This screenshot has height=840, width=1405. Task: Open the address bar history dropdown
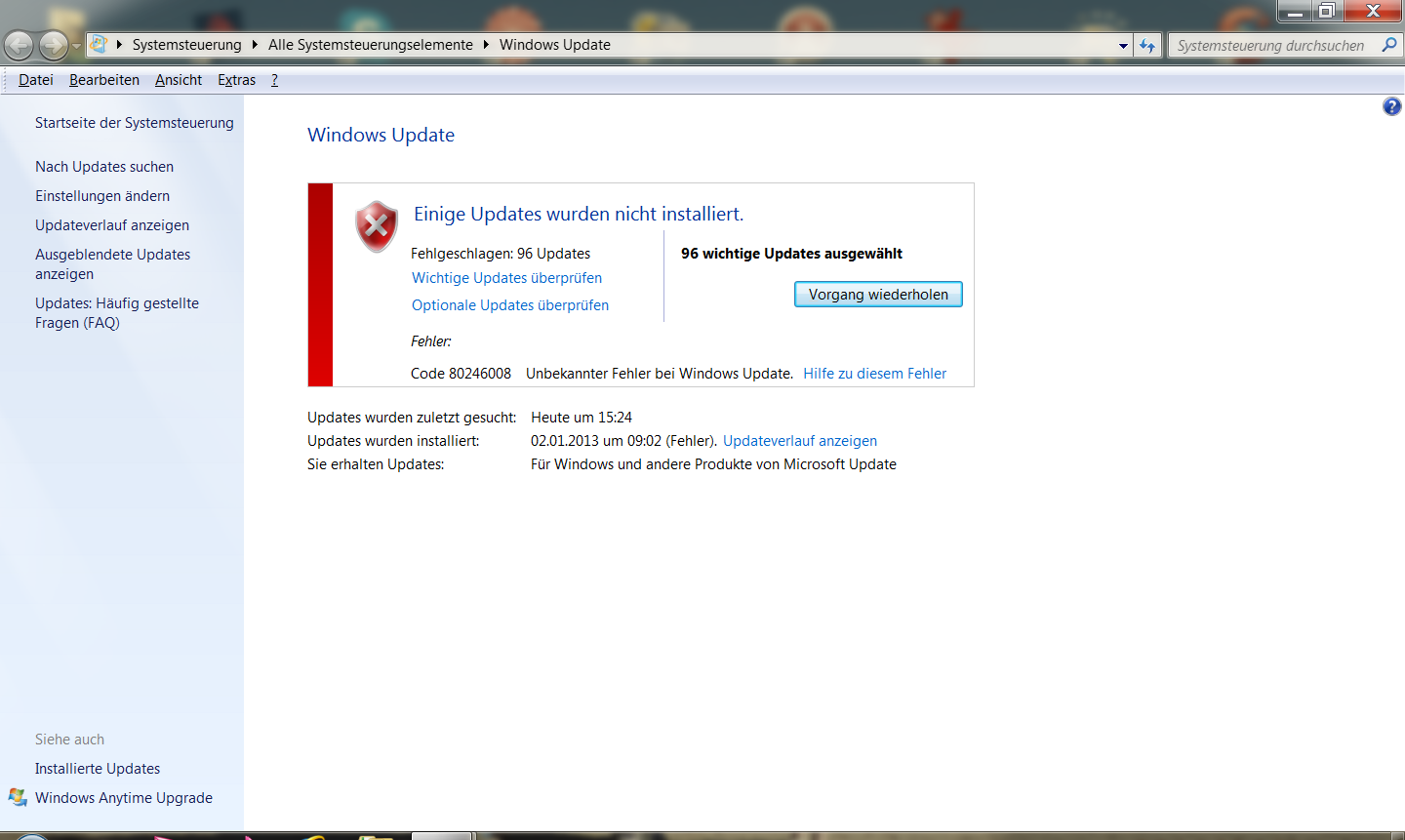(x=1123, y=46)
